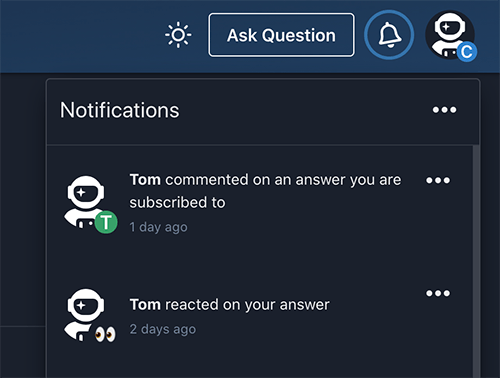Click the Ask Question button

(281, 35)
